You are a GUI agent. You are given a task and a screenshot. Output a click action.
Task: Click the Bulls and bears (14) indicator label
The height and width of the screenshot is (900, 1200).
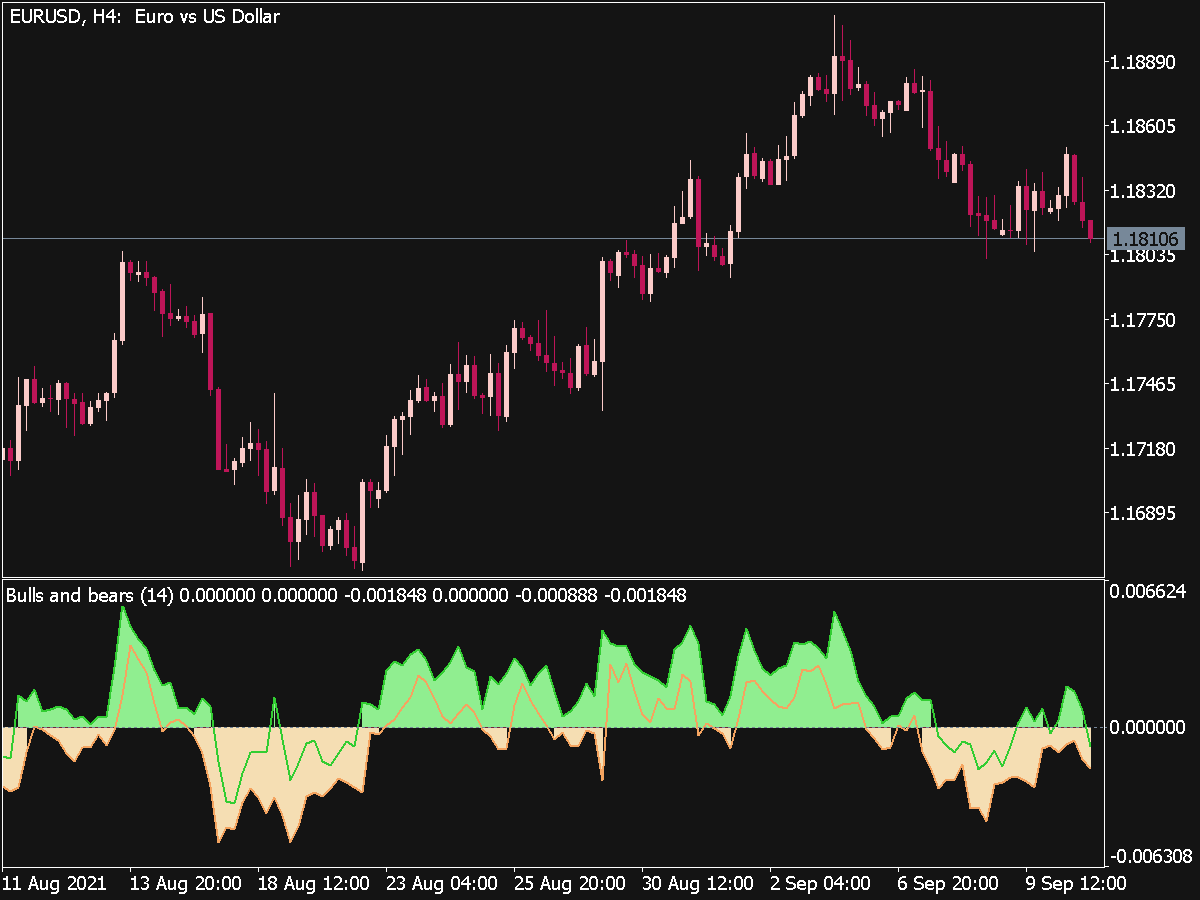tap(90, 596)
